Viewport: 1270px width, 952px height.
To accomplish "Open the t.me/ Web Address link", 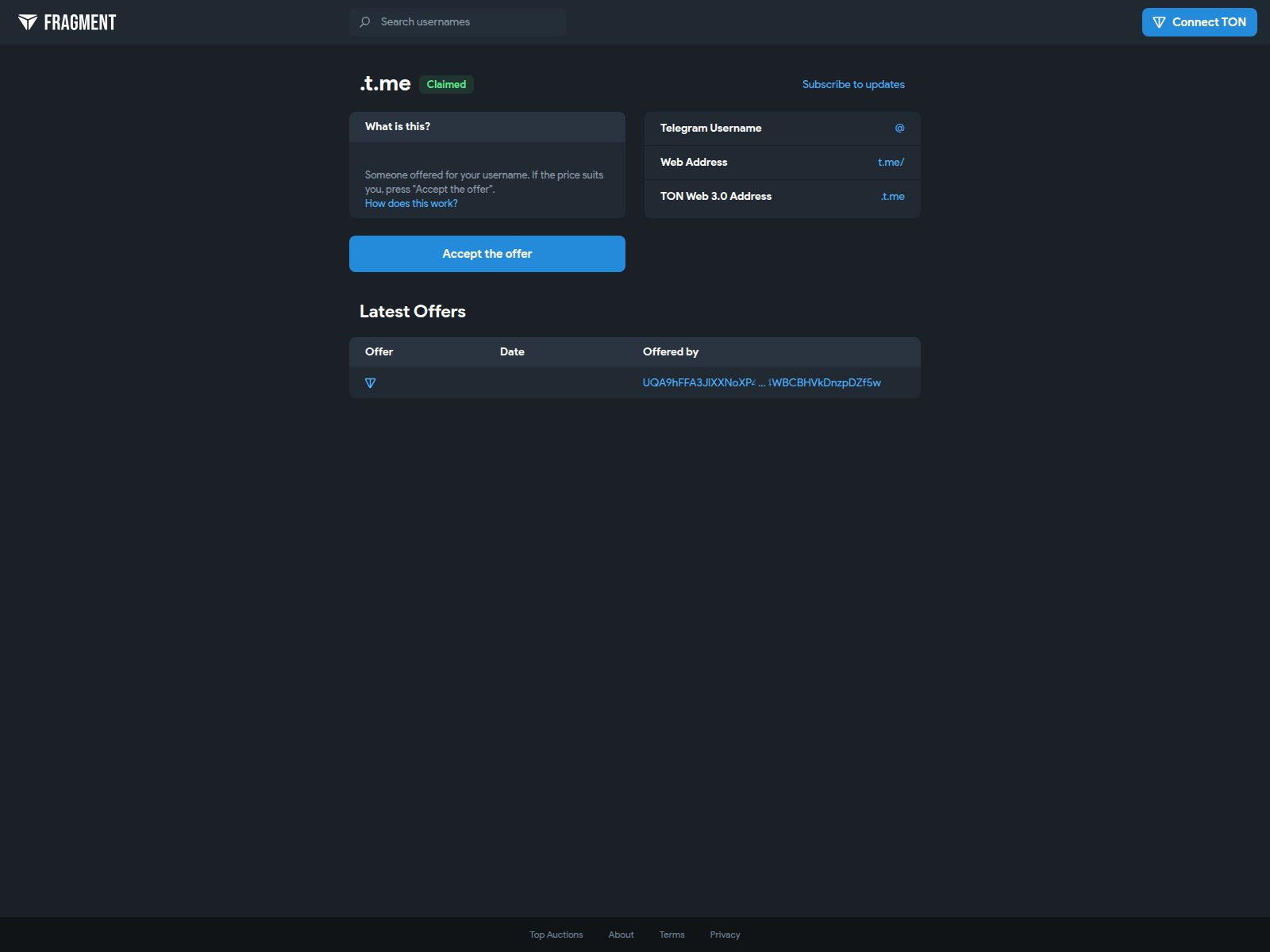I will (x=891, y=162).
